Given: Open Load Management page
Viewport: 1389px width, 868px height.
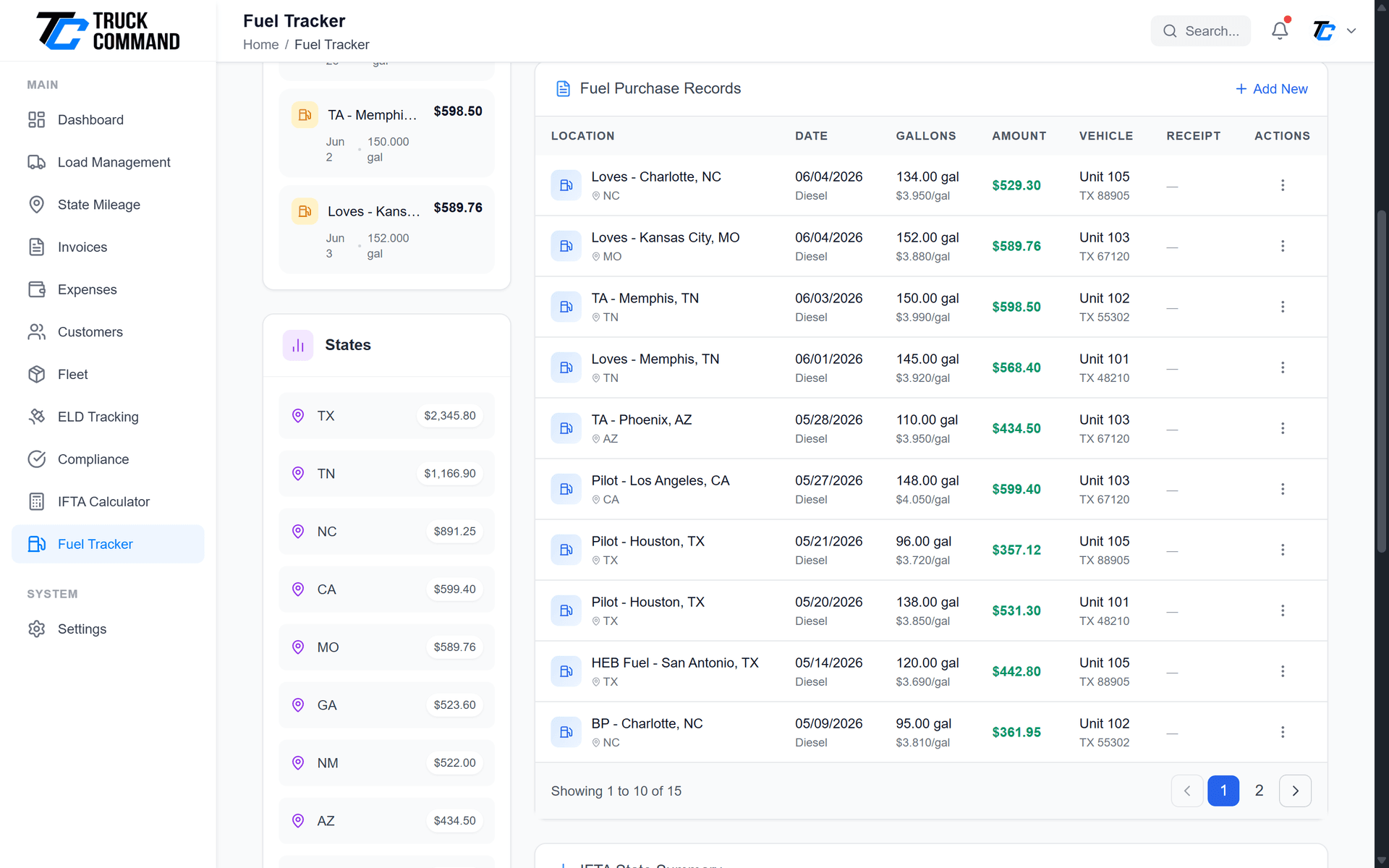Looking at the screenshot, I should coord(108,162).
